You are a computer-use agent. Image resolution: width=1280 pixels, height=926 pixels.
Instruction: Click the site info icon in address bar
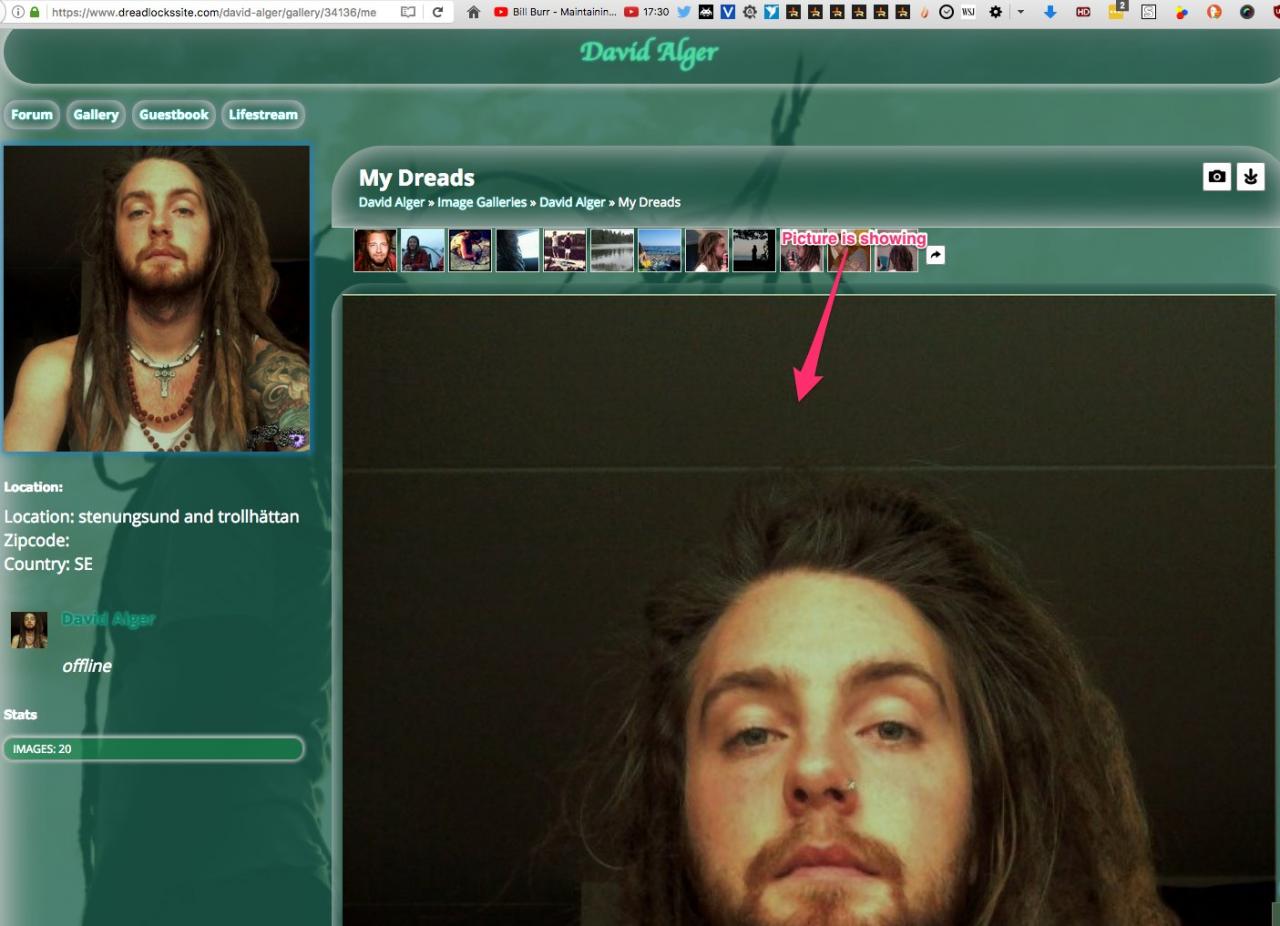pos(18,12)
